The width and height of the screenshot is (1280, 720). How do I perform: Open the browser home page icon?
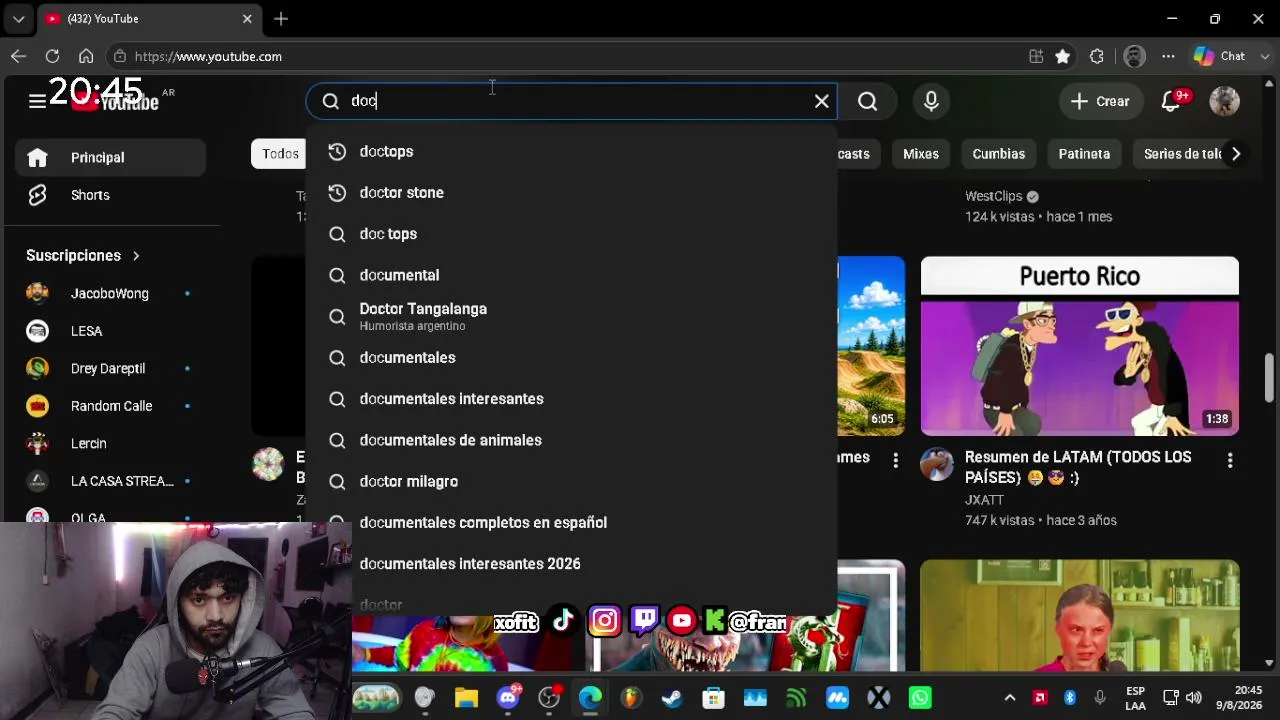point(86,56)
